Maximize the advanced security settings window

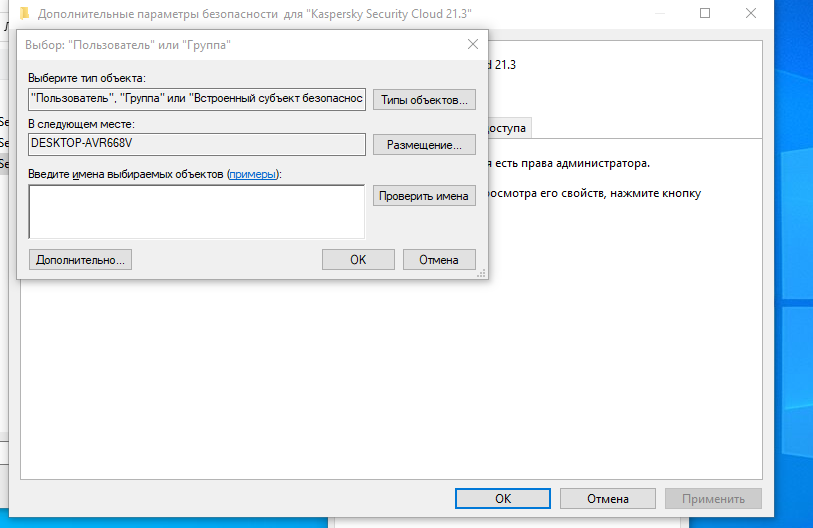point(705,13)
